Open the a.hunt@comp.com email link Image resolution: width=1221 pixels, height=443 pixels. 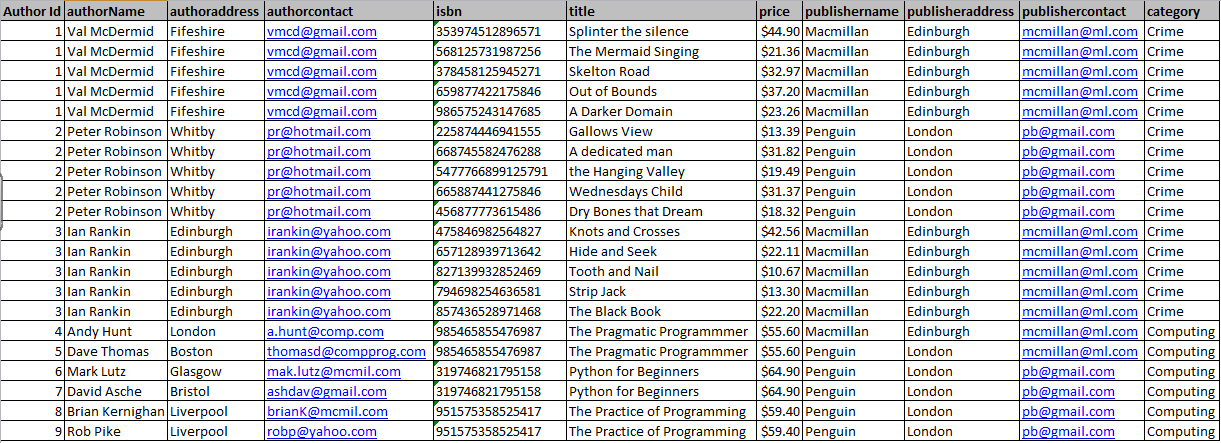[325, 331]
